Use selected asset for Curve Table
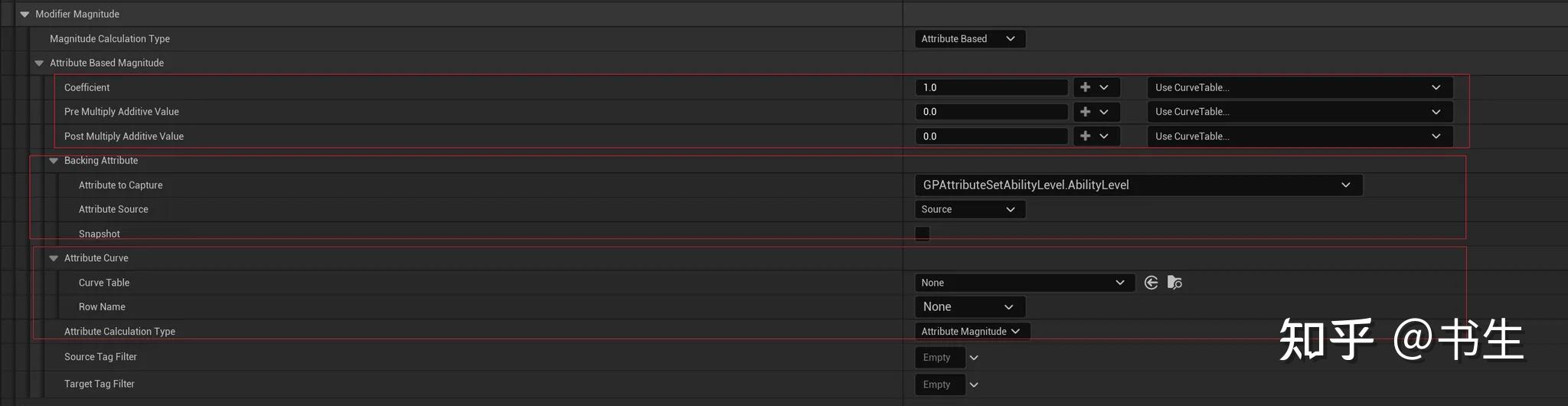The height and width of the screenshot is (406, 1568). [1151, 283]
